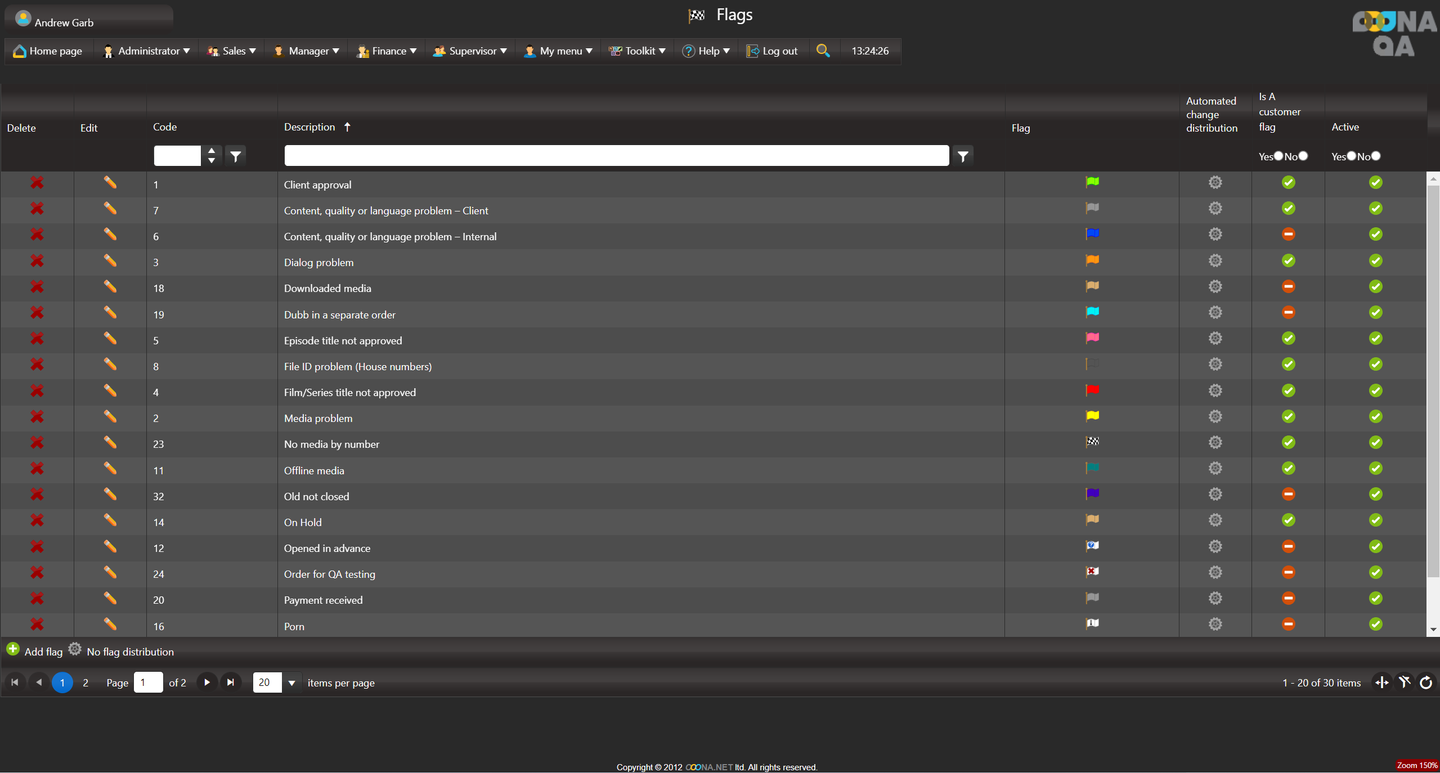The width and height of the screenshot is (1440, 773).
Task: Click Add flag button
Action: (34, 651)
